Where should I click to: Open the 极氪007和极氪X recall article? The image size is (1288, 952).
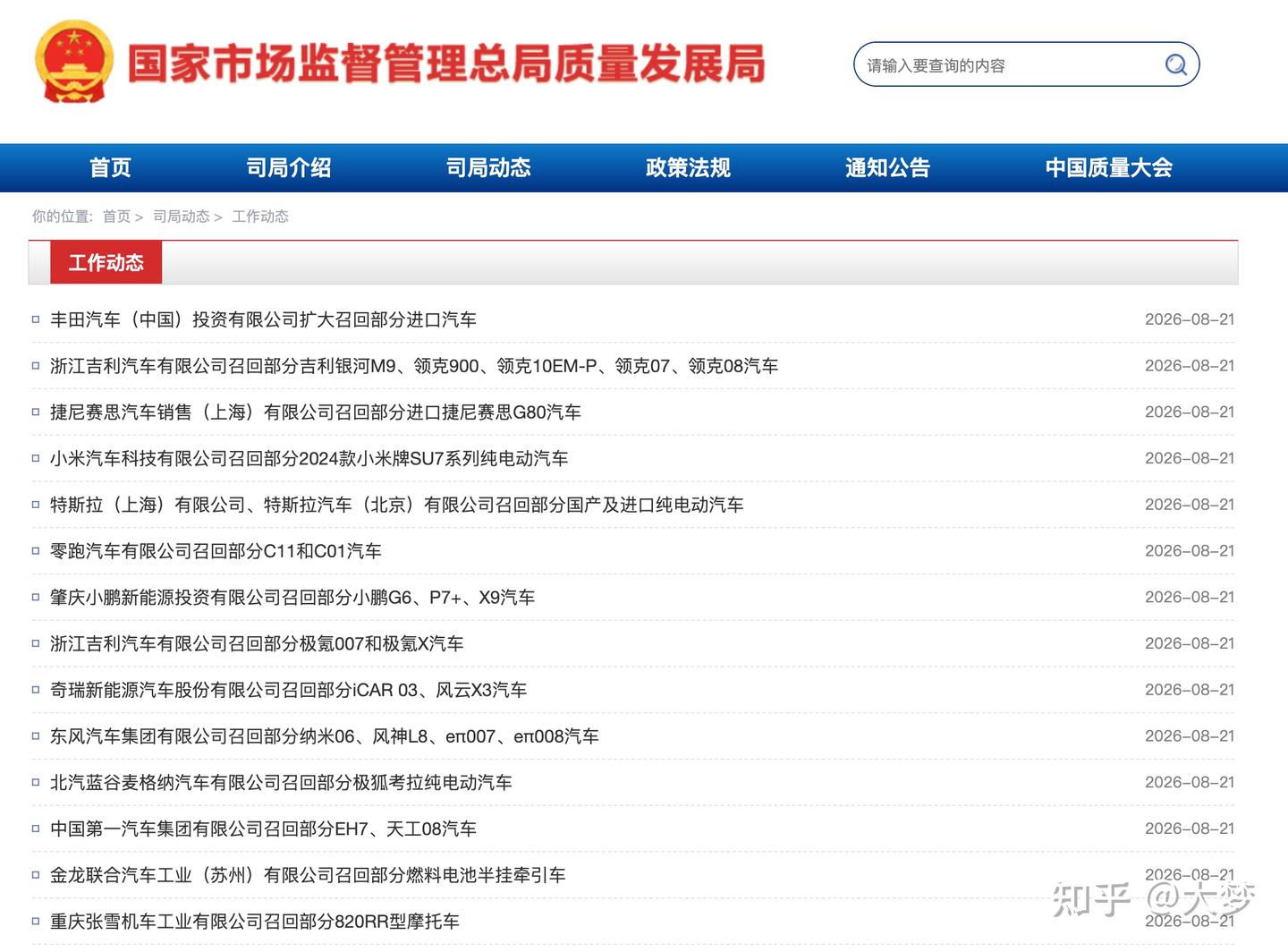tap(257, 644)
